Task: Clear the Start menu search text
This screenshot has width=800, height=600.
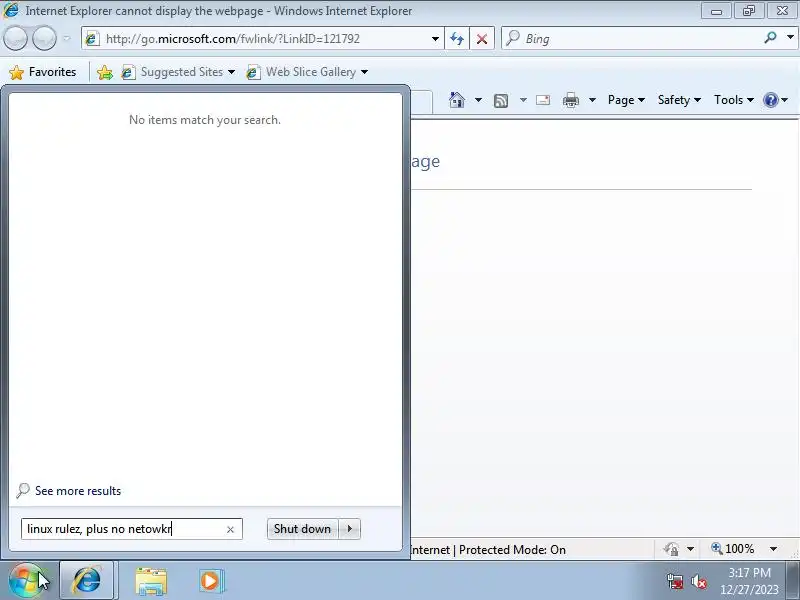Action: tap(231, 530)
